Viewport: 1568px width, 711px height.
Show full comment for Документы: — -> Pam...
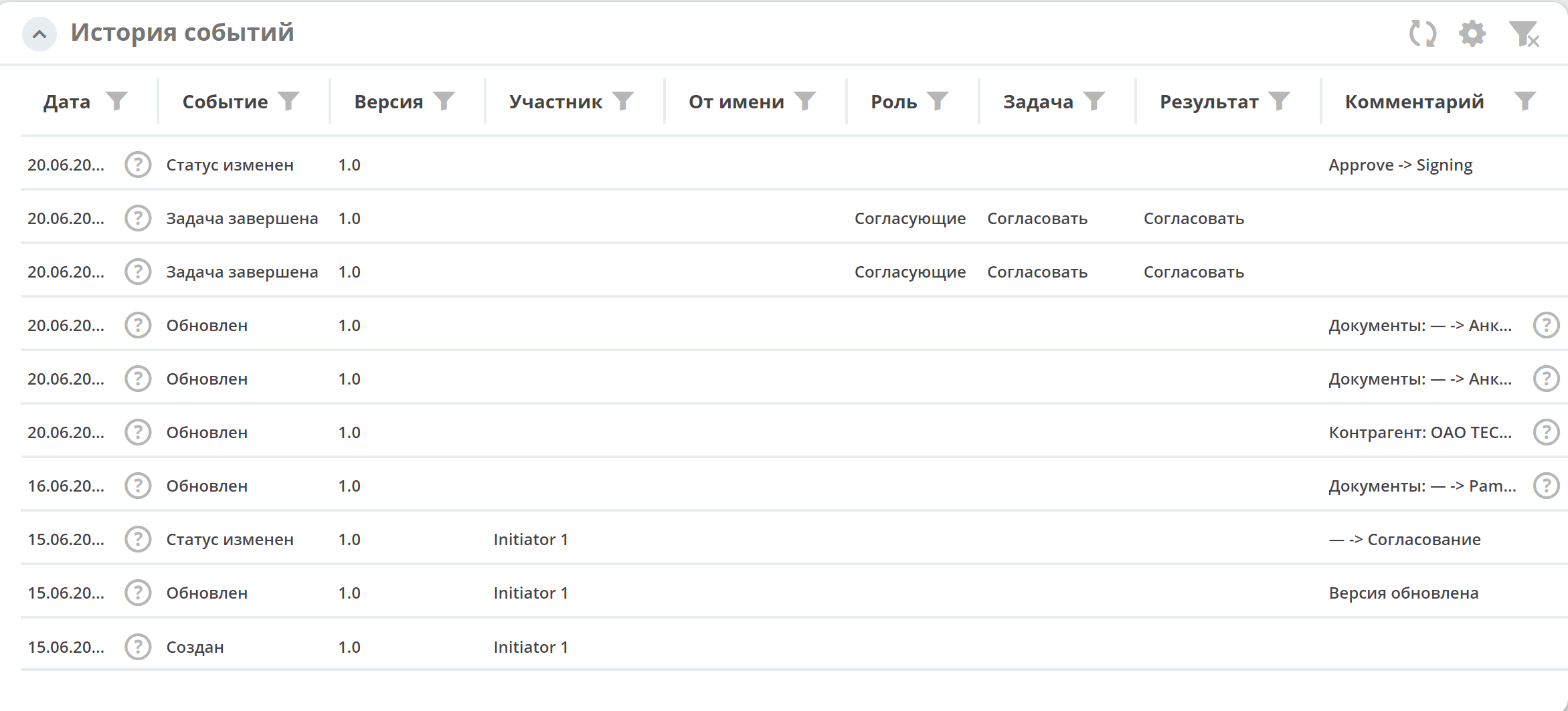tap(1547, 486)
